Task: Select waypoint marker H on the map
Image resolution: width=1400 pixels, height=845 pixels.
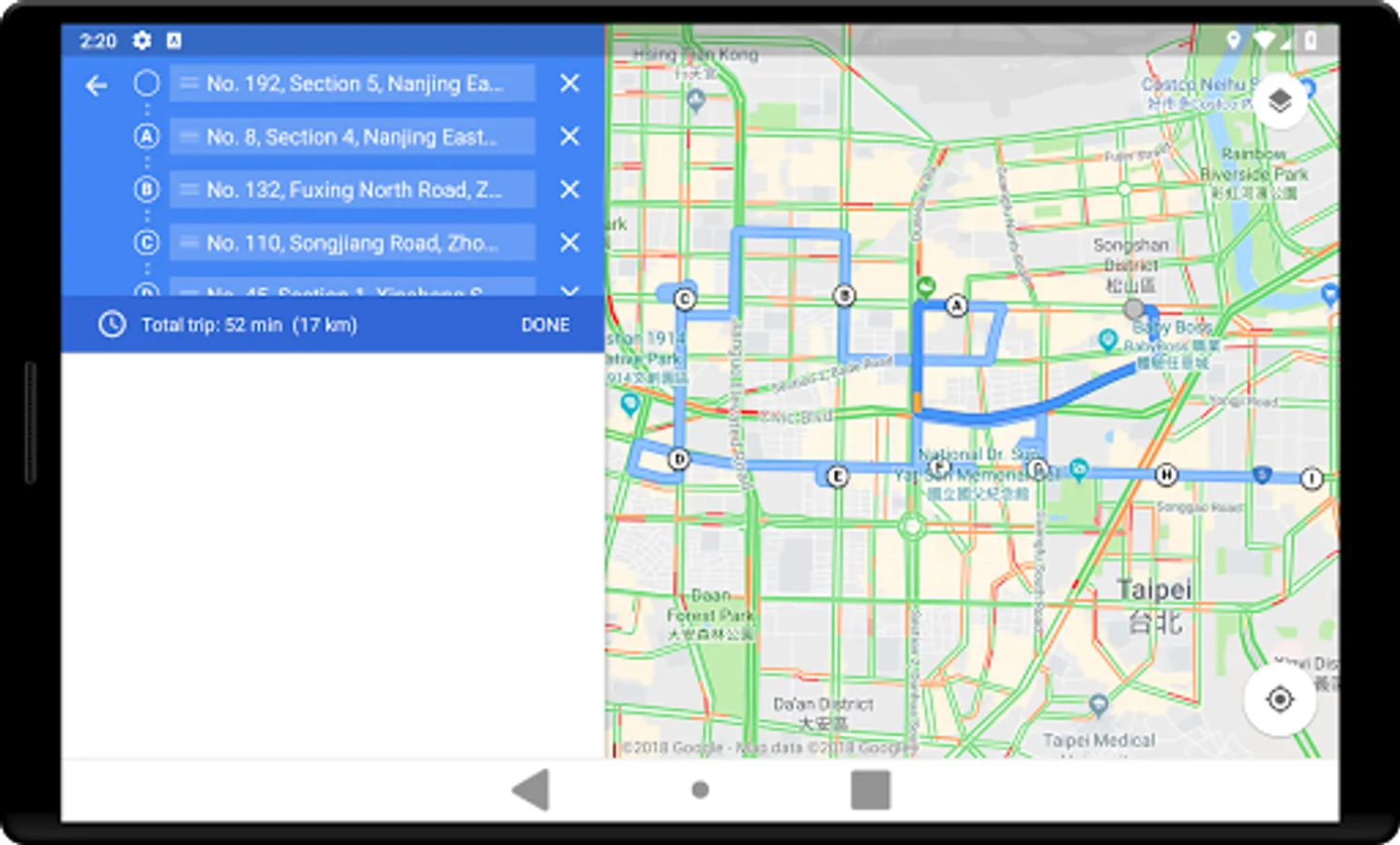Action: [x=1165, y=474]
